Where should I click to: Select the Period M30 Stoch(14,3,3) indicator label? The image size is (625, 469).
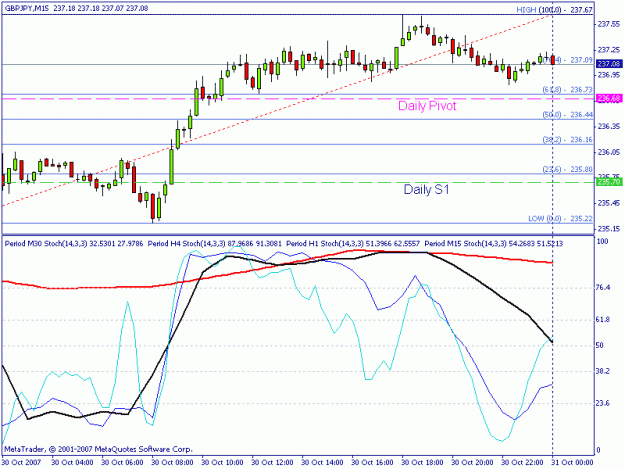(x=74, y=243)
